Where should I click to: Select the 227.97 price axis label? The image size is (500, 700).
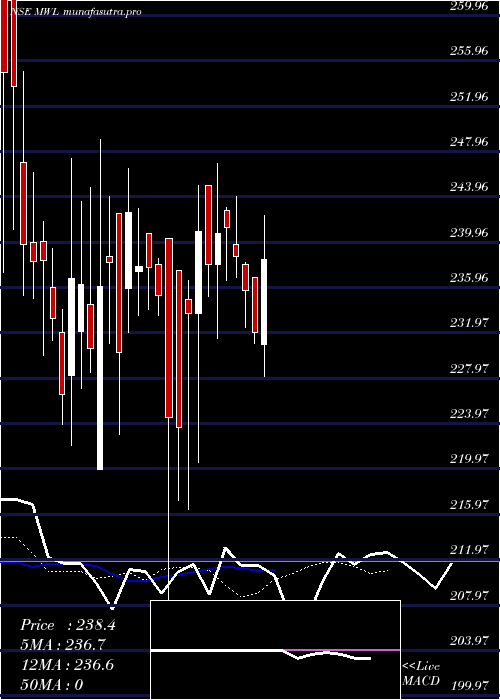[x=469, y=368]
